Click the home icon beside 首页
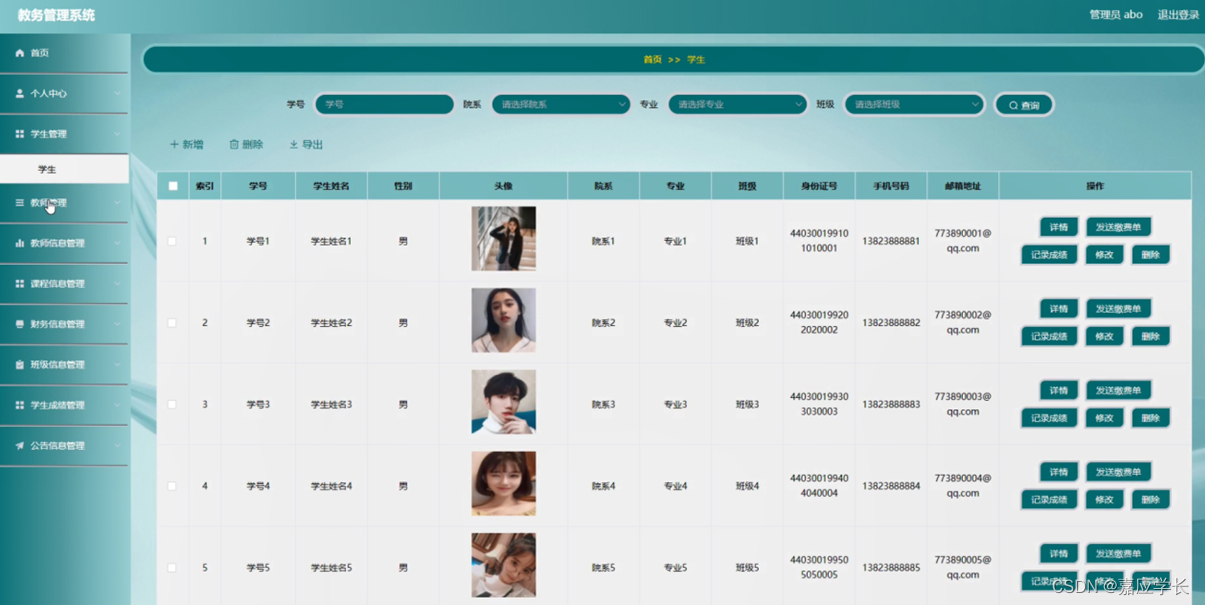The height and width of the screenshot is (605, 1205). 19,53
